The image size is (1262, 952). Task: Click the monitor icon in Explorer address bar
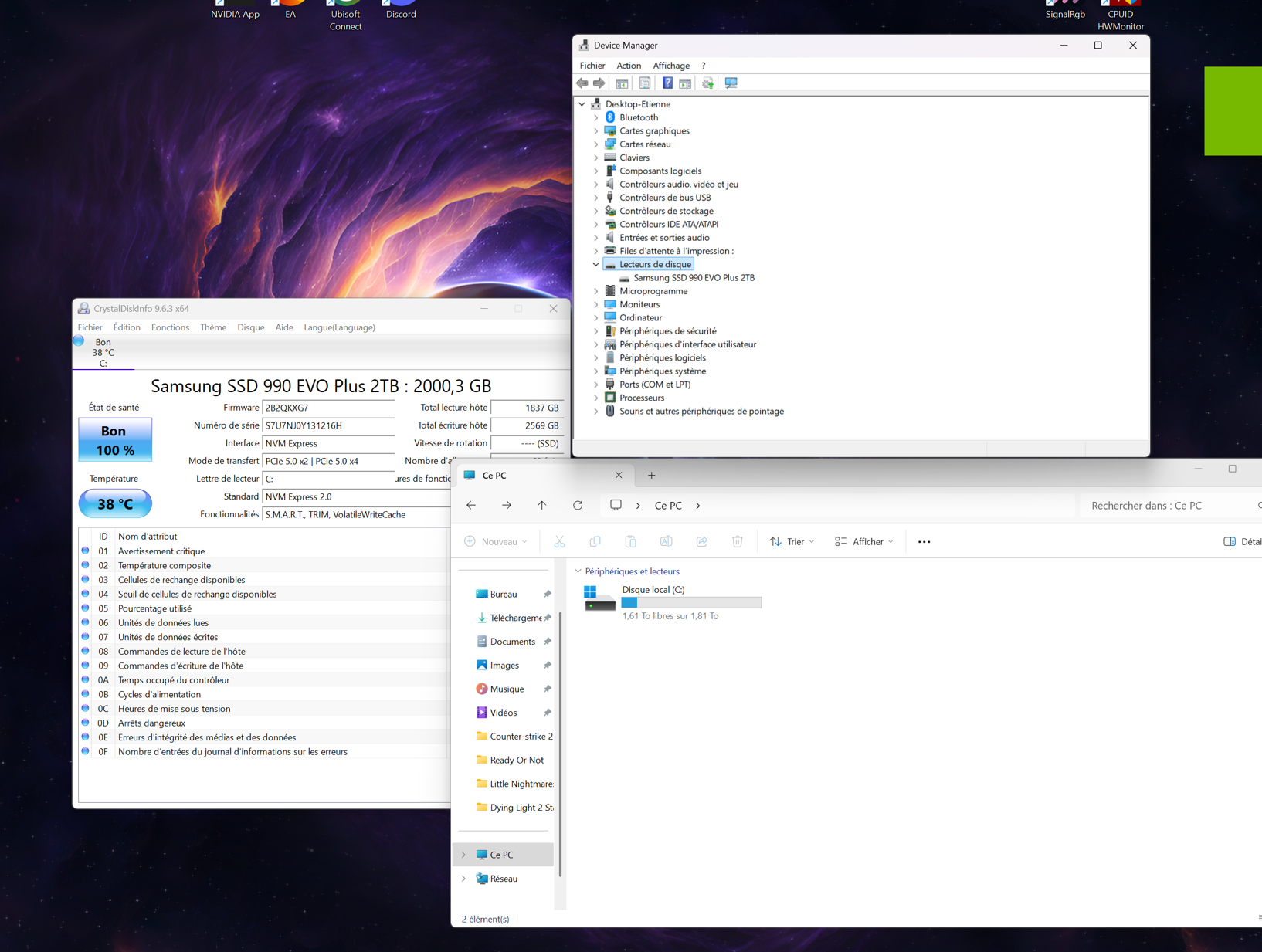616,506
